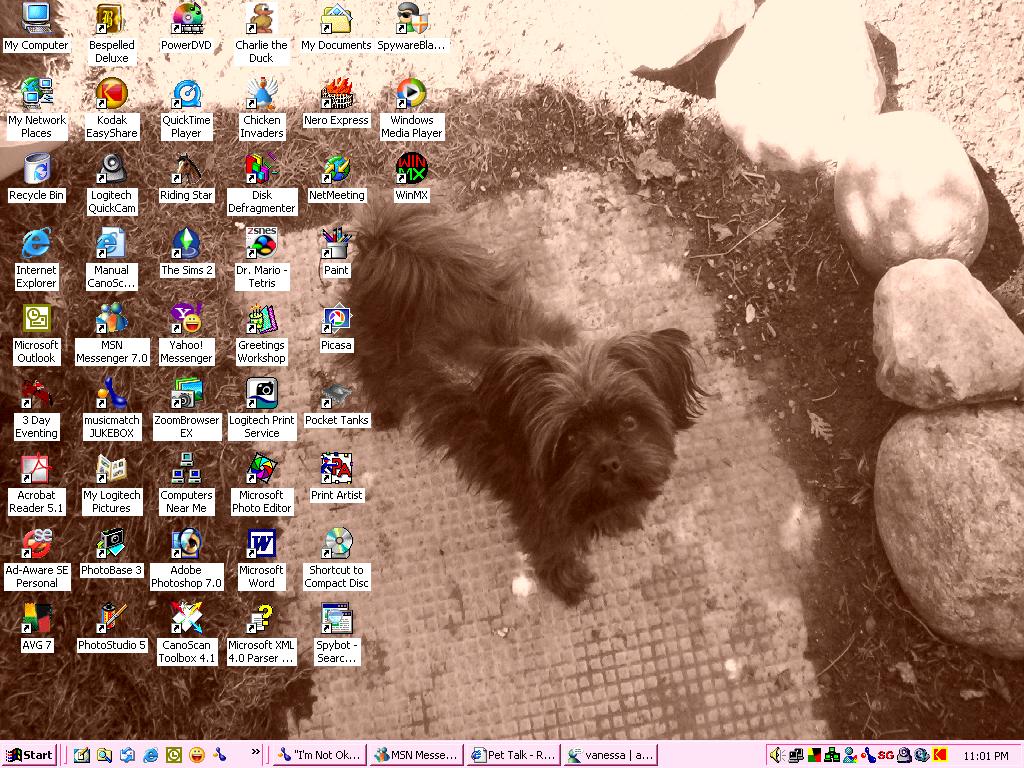Screen dimensions: 1024x768
Task: Switch to Pet Talk taskbar window
Action: click(x=513, y=755)
